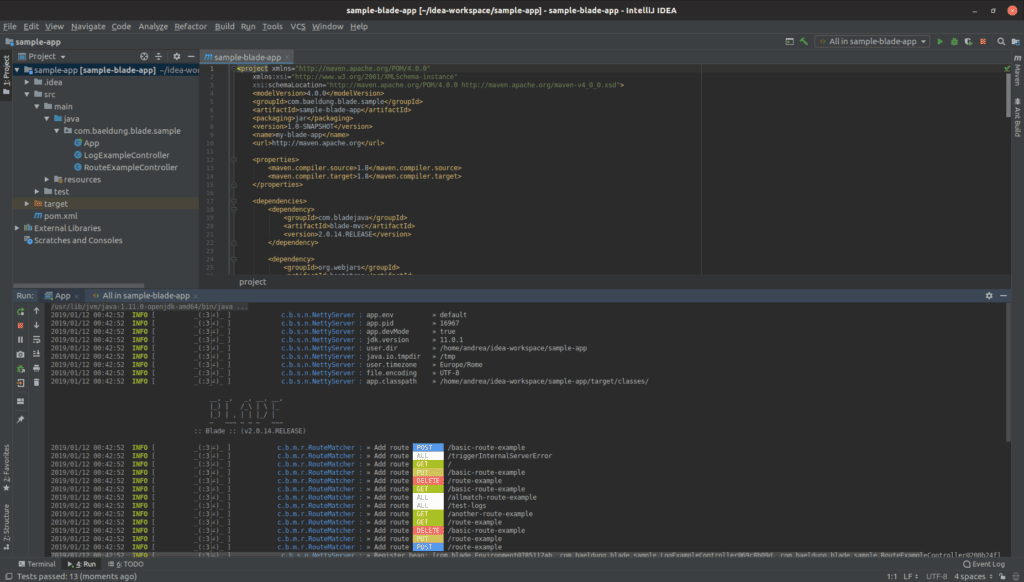The width and height of the screenshot is (1024, 582).
Task: Clear console output with the trash icon
Action: [37, 382]
